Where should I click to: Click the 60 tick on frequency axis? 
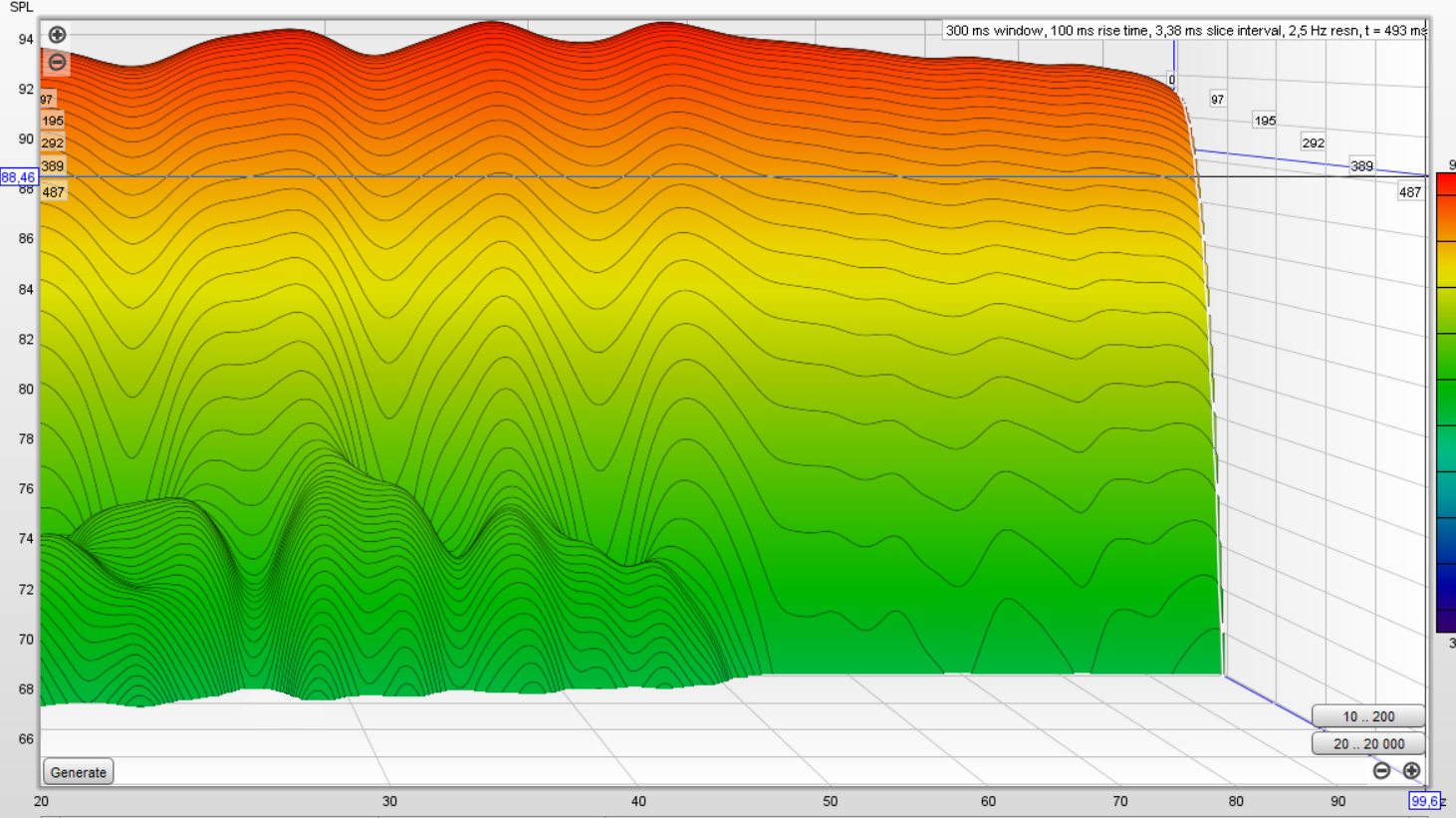pos(988,801)
